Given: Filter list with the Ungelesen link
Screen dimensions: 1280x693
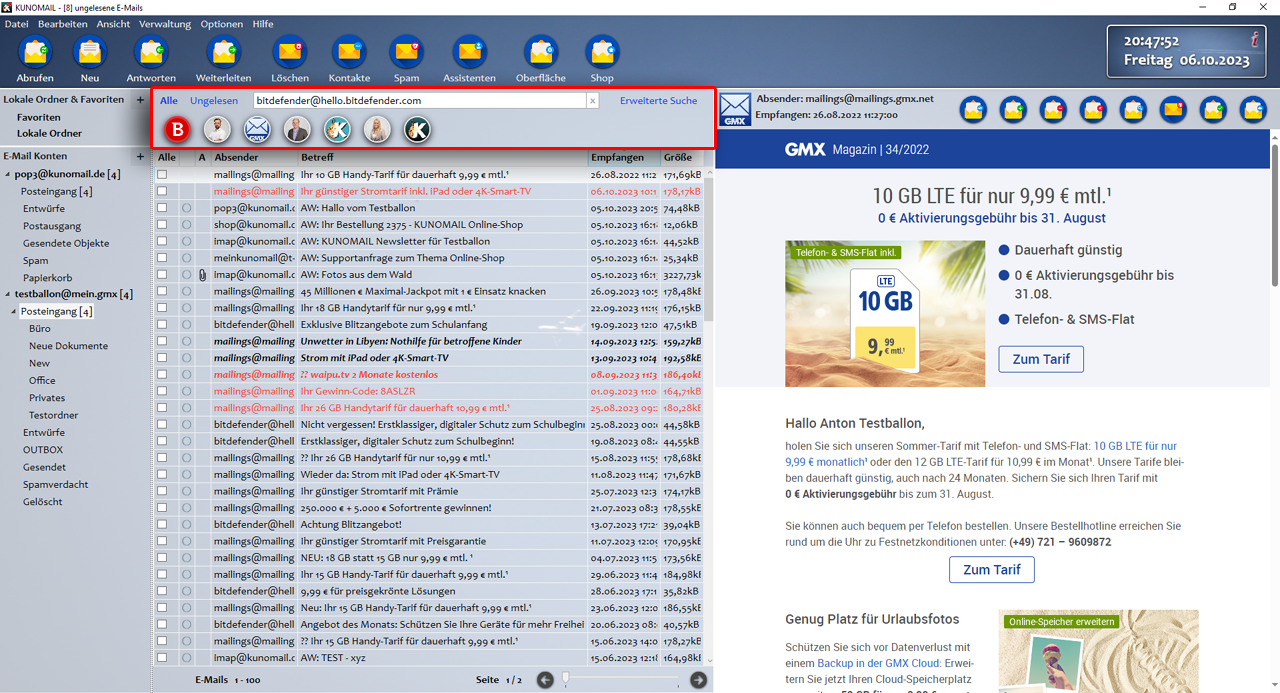Looking at the screenshot, I should coord(214,100).
